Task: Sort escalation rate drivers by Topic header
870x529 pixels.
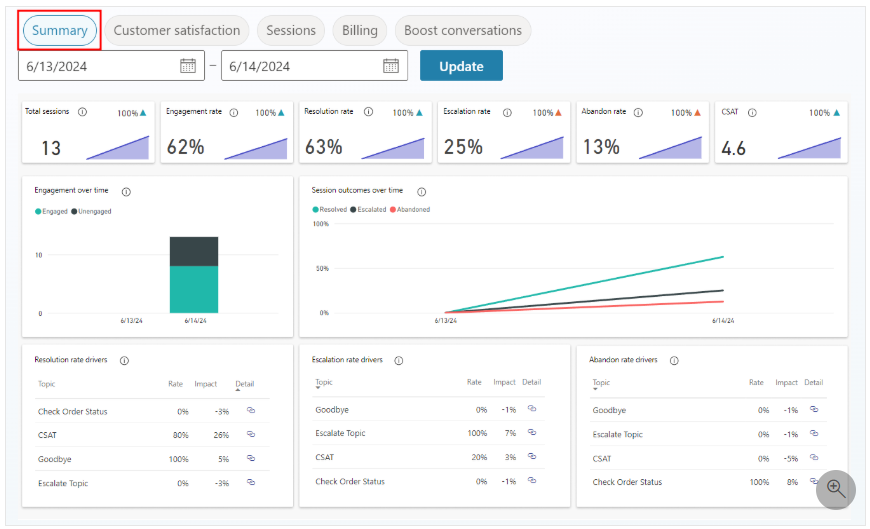Action: click(323, 382)
